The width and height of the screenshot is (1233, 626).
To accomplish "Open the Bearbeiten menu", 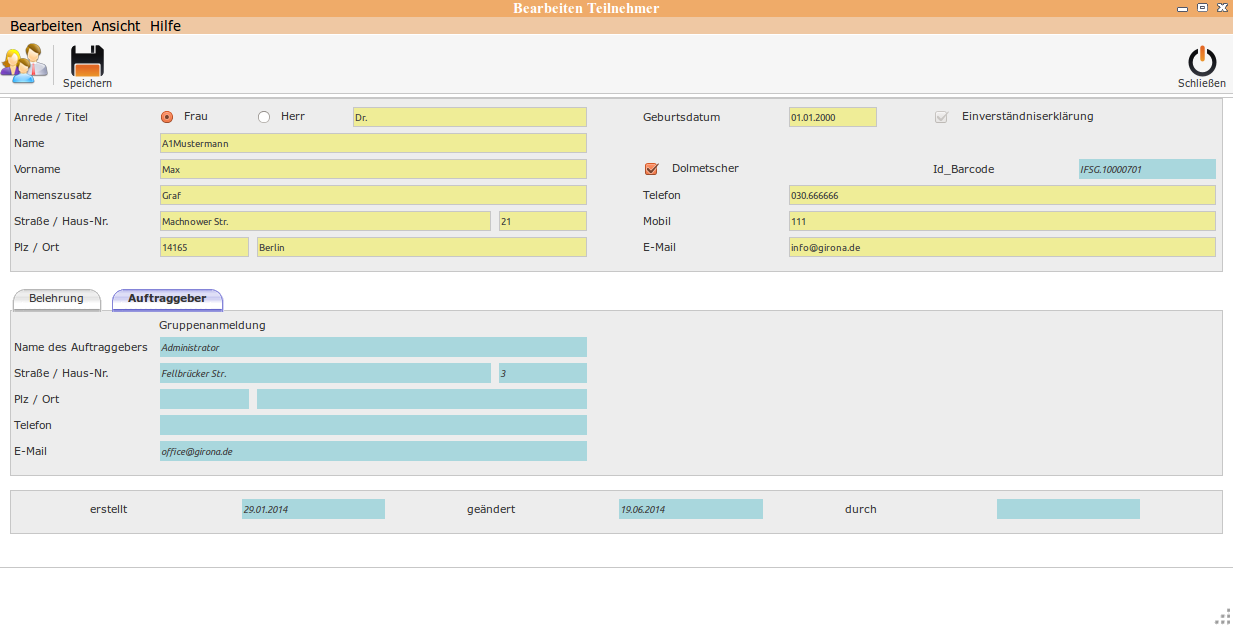I will (x=46, y=26).
